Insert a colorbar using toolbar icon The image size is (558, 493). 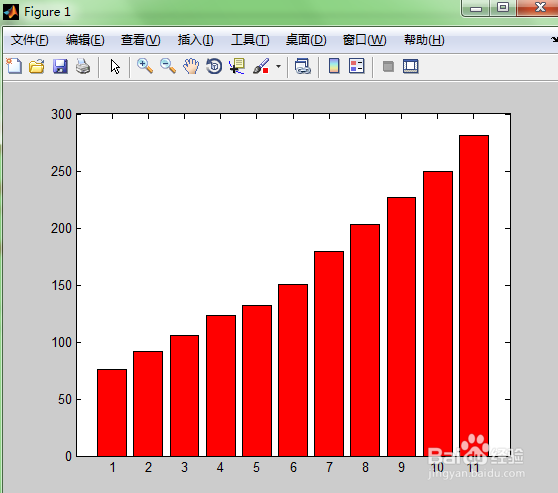tap(334, 66)
